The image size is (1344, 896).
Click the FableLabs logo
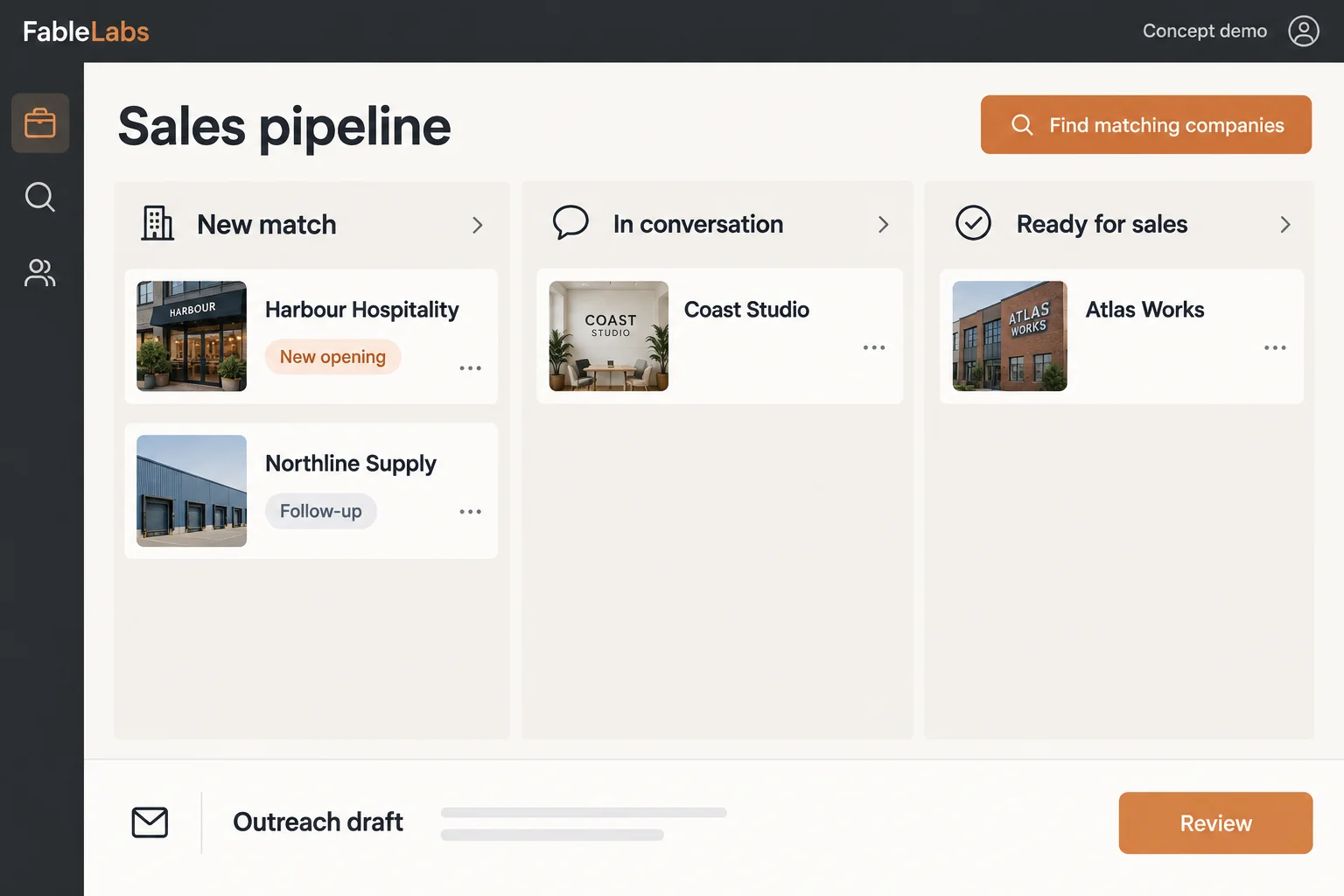click(86, 31)
